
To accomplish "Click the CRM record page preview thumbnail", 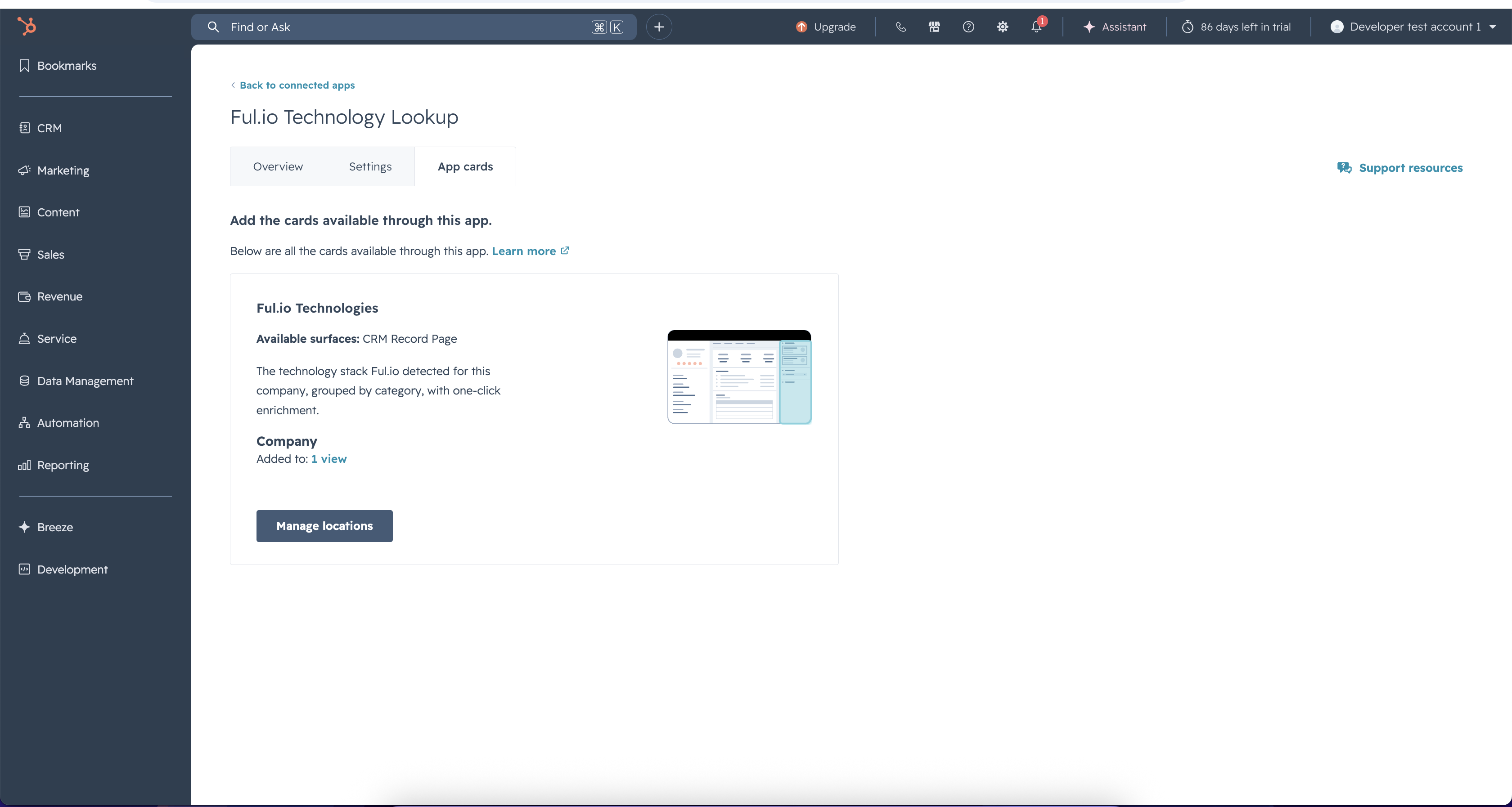I will point(739,377).
